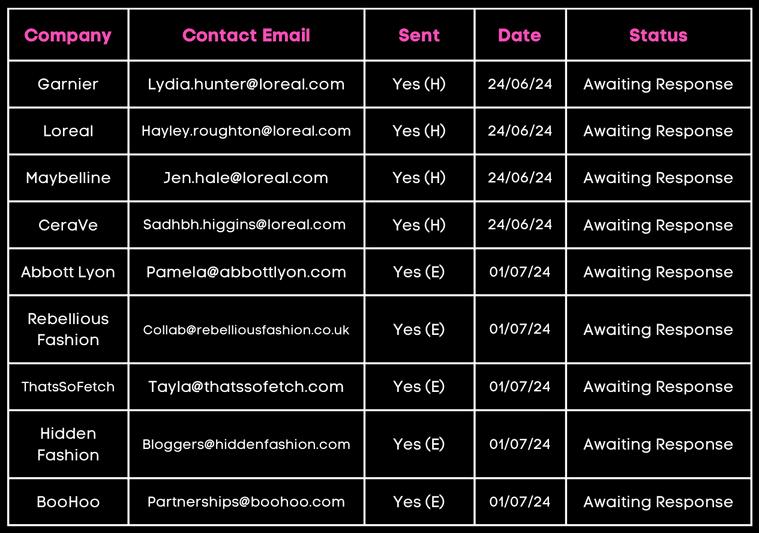759x533 pixels.
Task: Open the Sadhbh.higgins@loreal.com email address
Action: pyautogui.click(x=244, y=225)
